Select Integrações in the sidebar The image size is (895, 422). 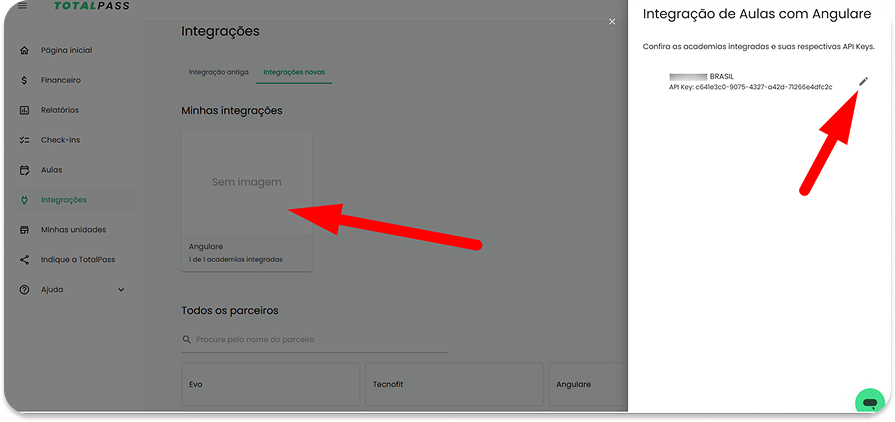click(x=75, y=200)
